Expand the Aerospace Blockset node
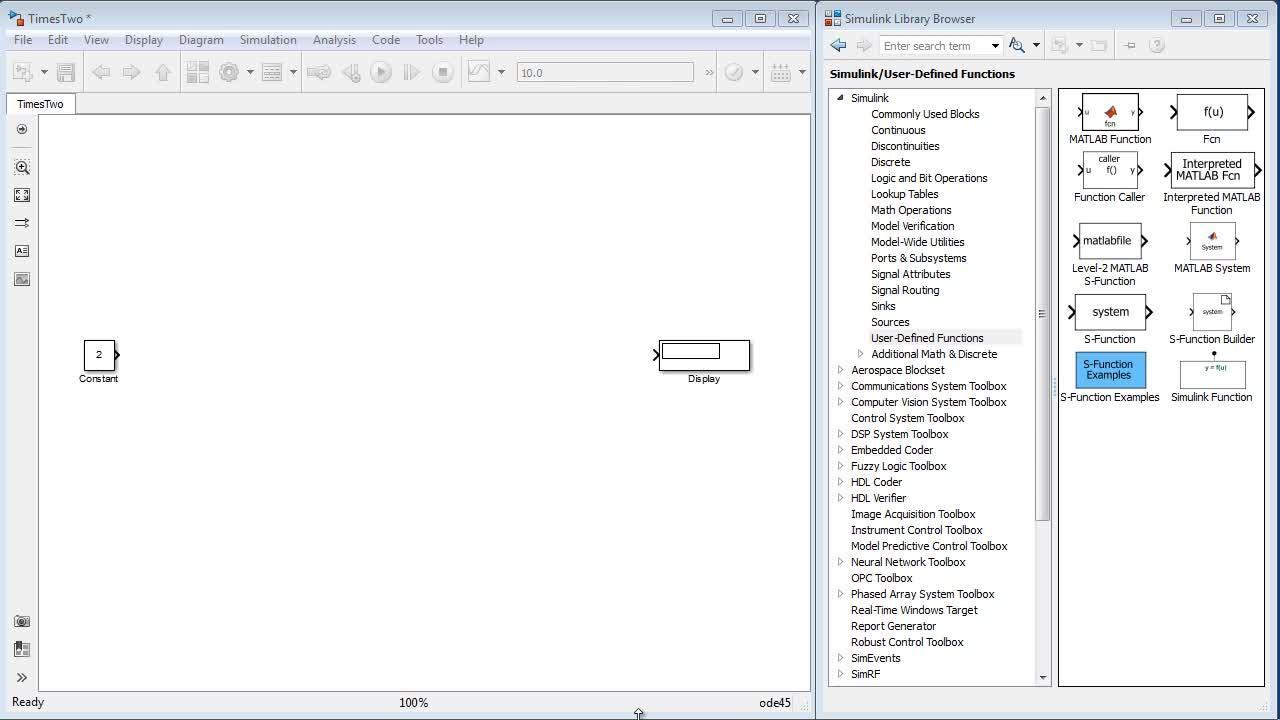 [x=840, y=370]
